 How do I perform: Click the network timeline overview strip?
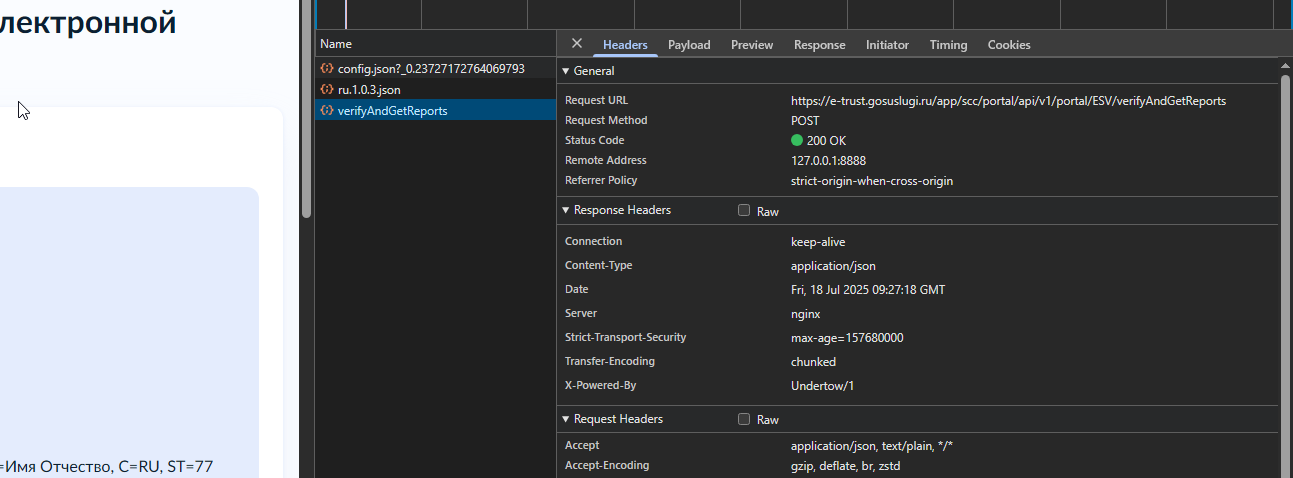(803, 14)
